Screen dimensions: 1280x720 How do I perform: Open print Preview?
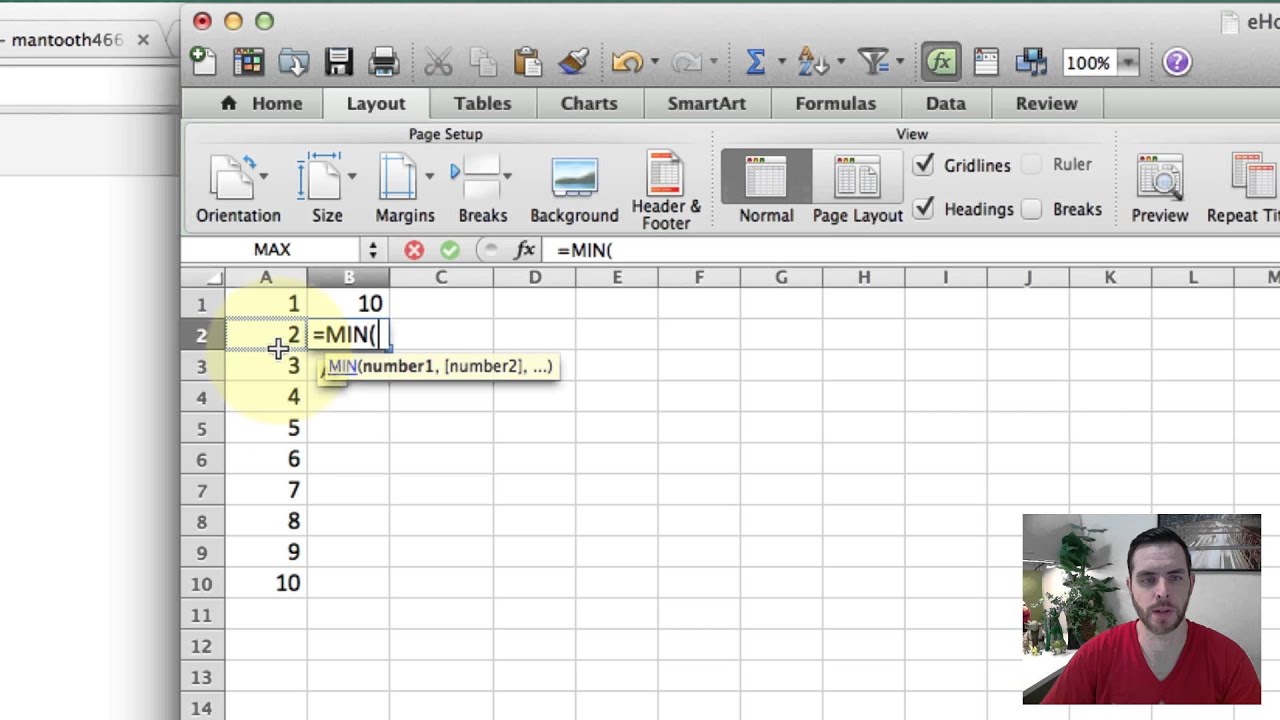1160,189
